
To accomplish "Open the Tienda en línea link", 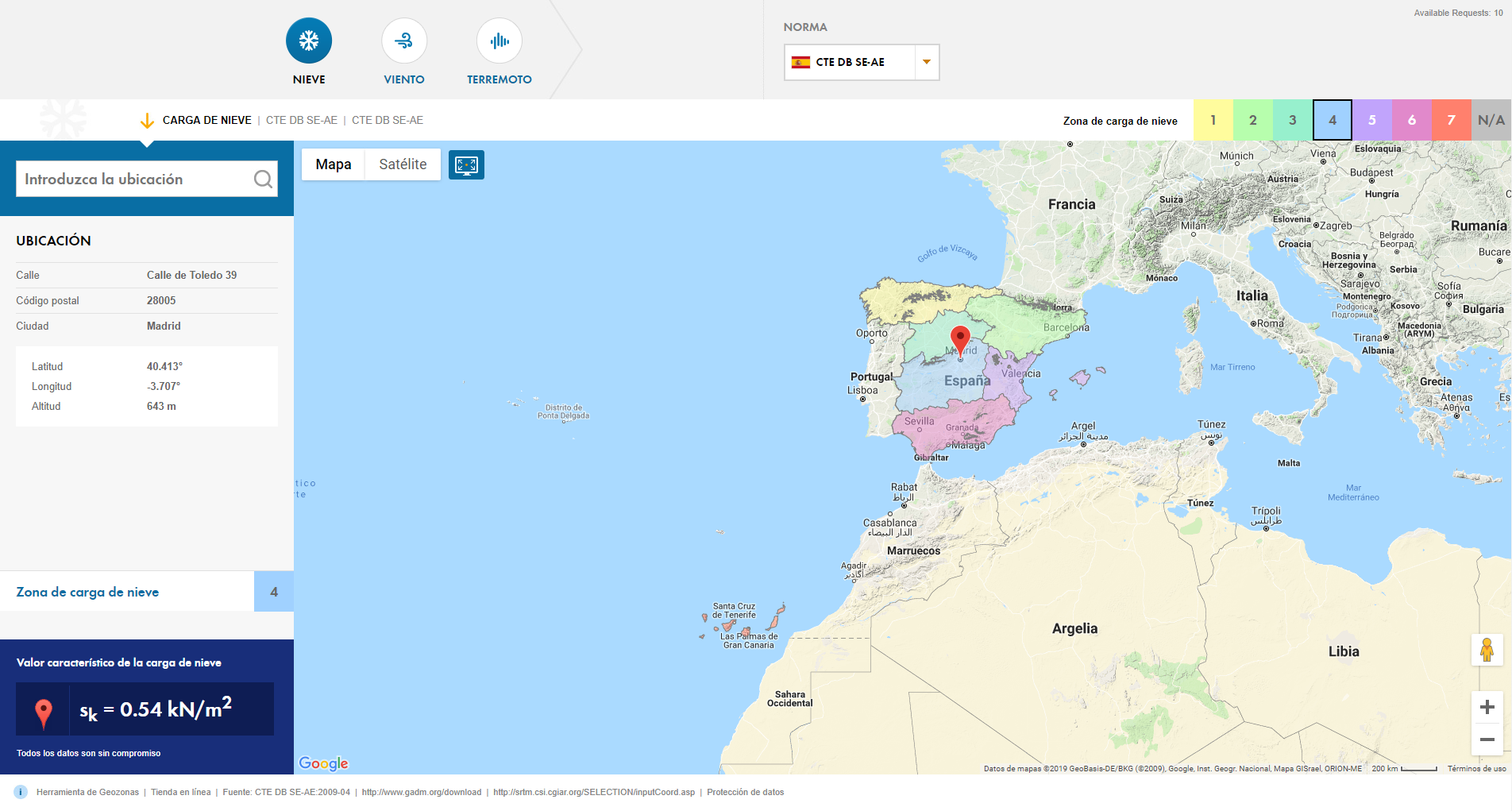I will (180, 792).
